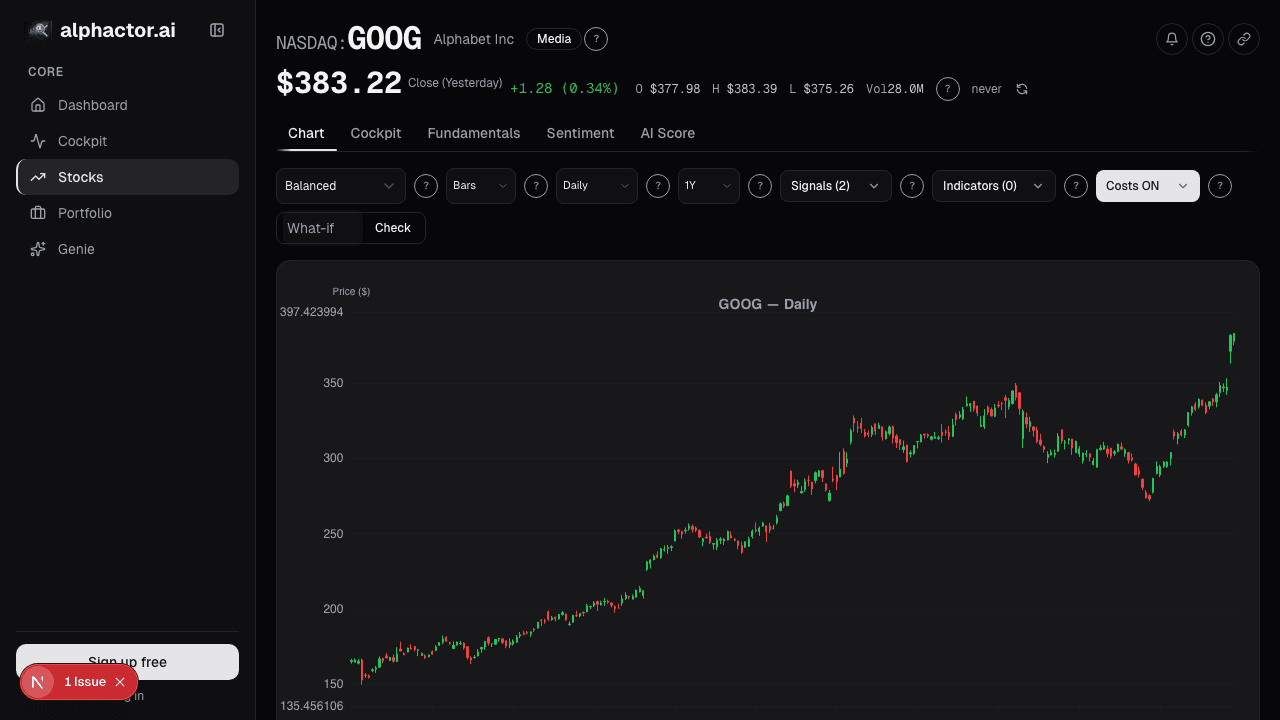Open Genie in sidebar
This screenshot has width=1280, height=720.
coord(128,249)
